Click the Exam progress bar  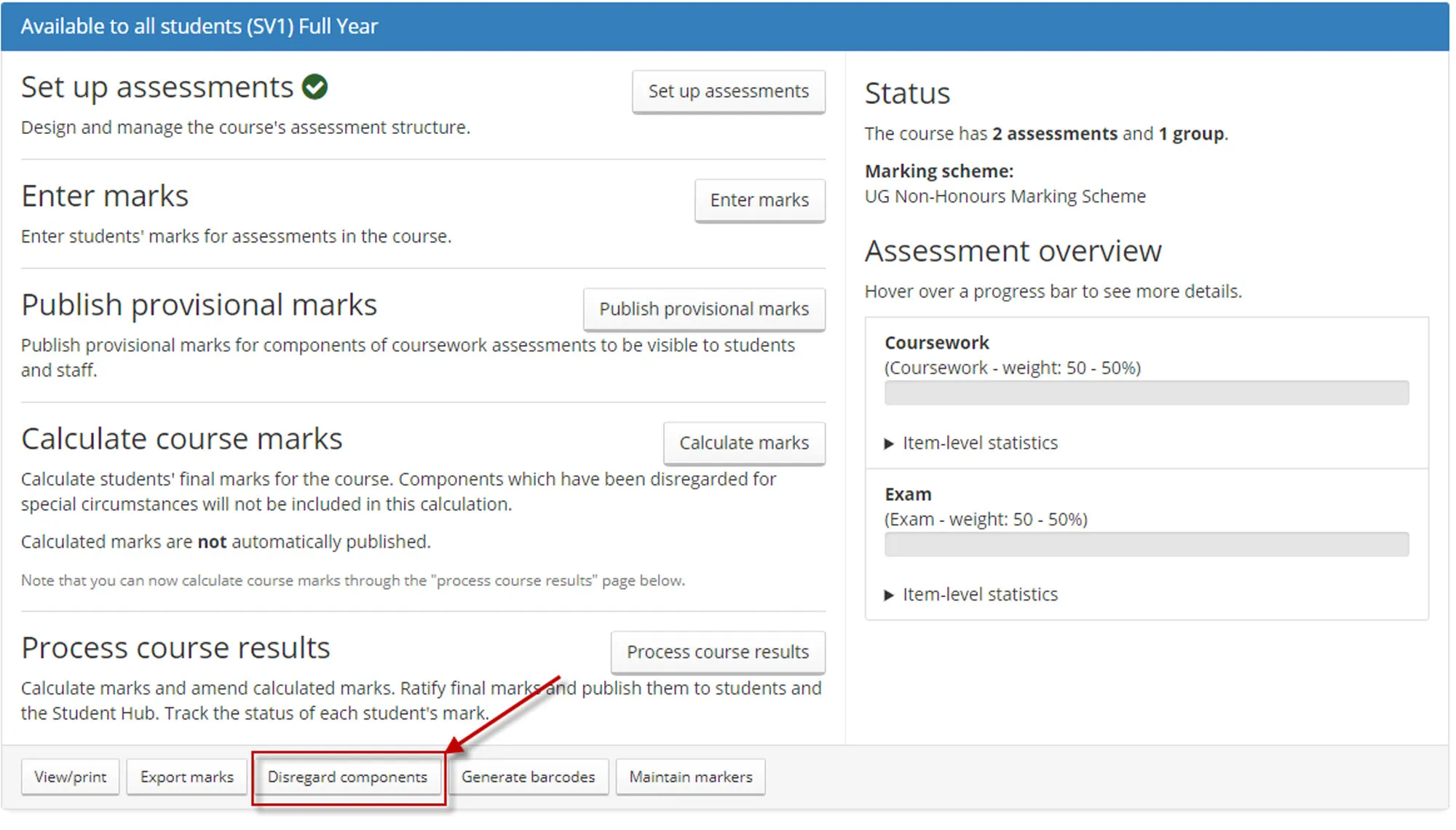coord(1147,544)
